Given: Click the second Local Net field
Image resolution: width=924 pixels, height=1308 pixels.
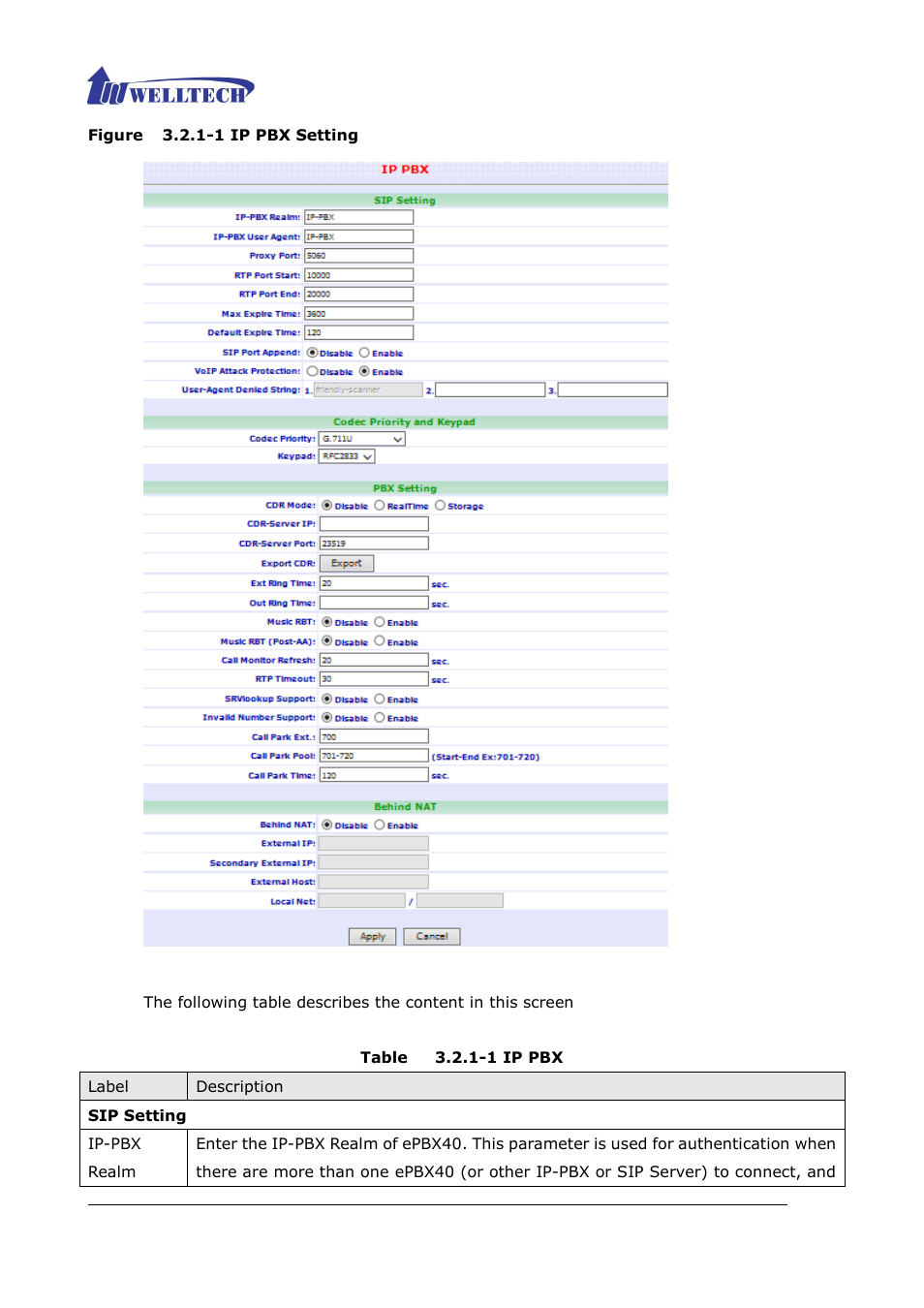Looking at the screenshot, I should (x=460, y=901).
